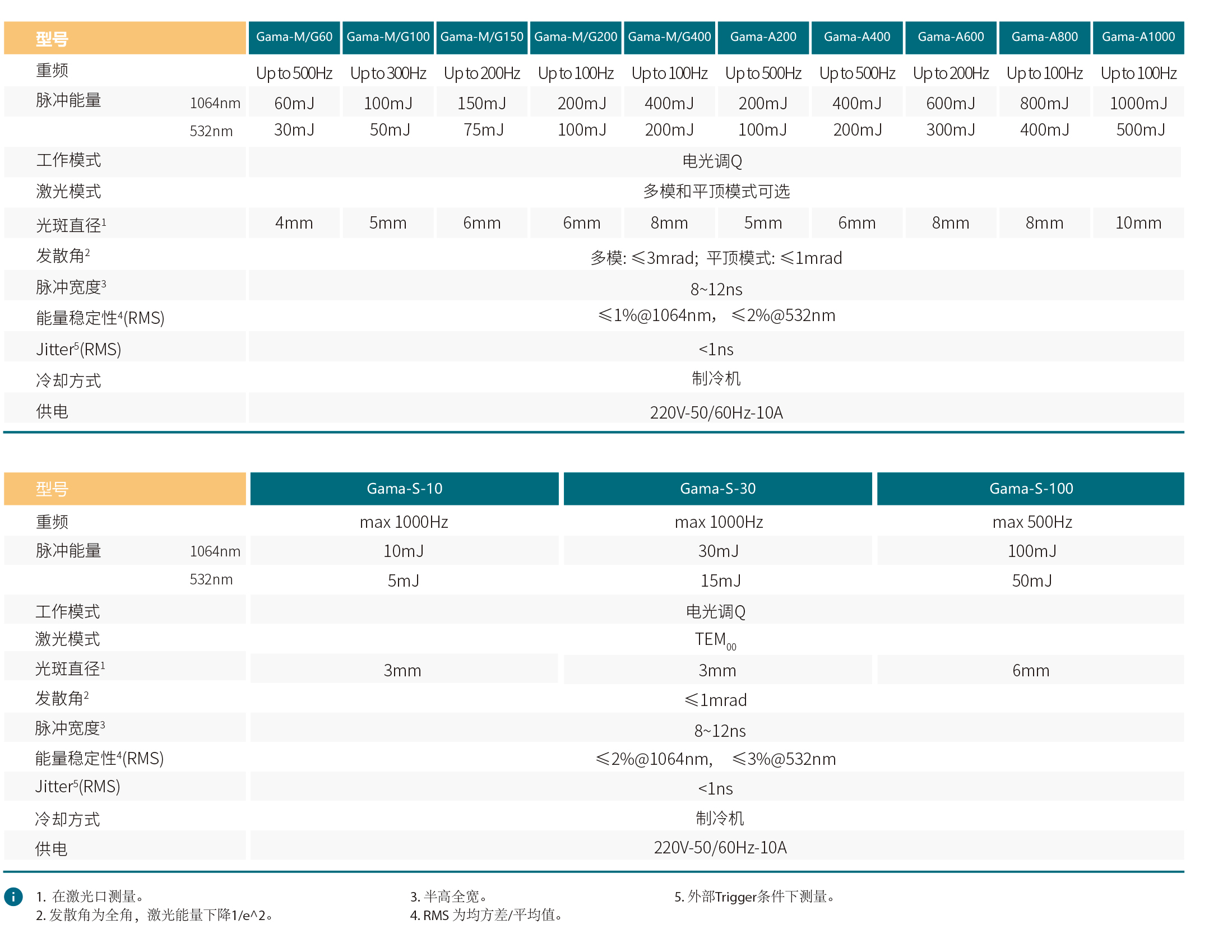Click the Gama-A1000 header cell
Image resolution: width=1232 pixels, height=952 pixels.
click(x=1138, y=37)
